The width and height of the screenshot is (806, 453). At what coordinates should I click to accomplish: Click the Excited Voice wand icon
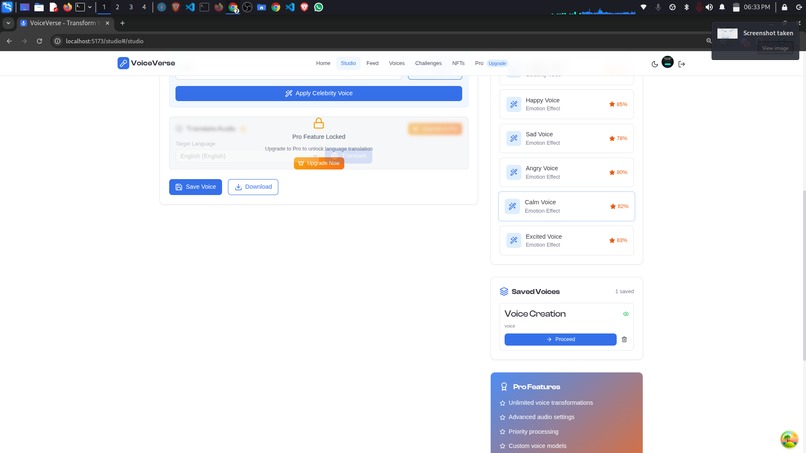click(x=514, y=240)
